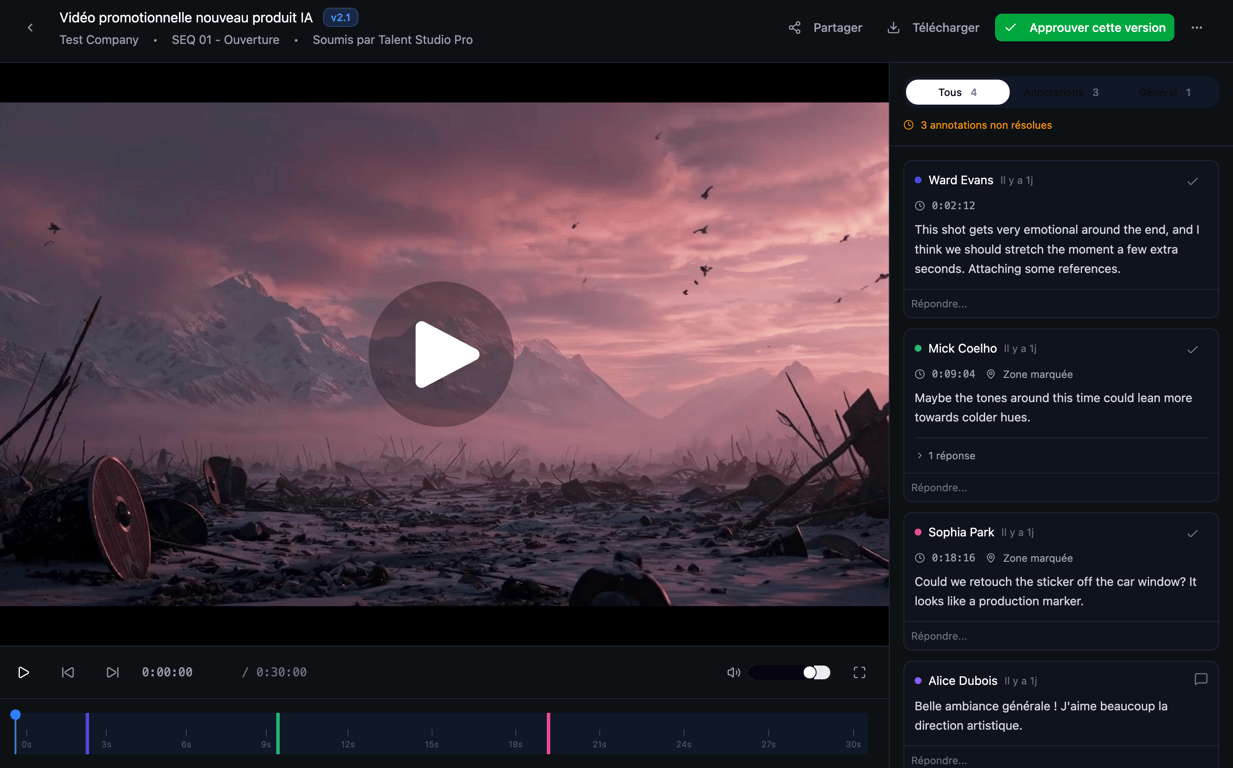This screenshot has width=1233, height=768.
Task: Click the Ward Evans author name
Action: click(x=960, y=180)
